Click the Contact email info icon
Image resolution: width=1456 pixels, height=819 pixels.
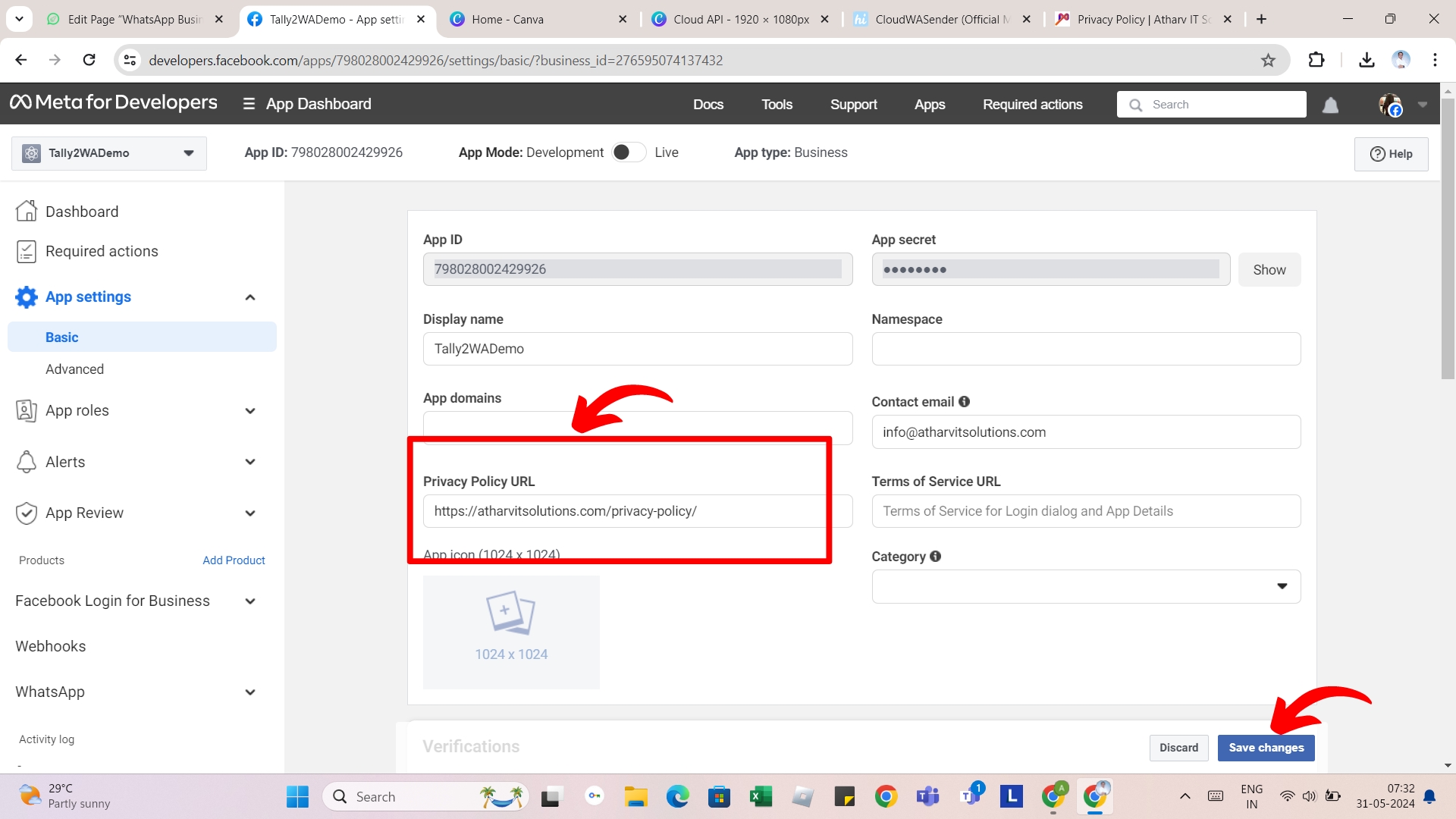[x=964, y=402]
